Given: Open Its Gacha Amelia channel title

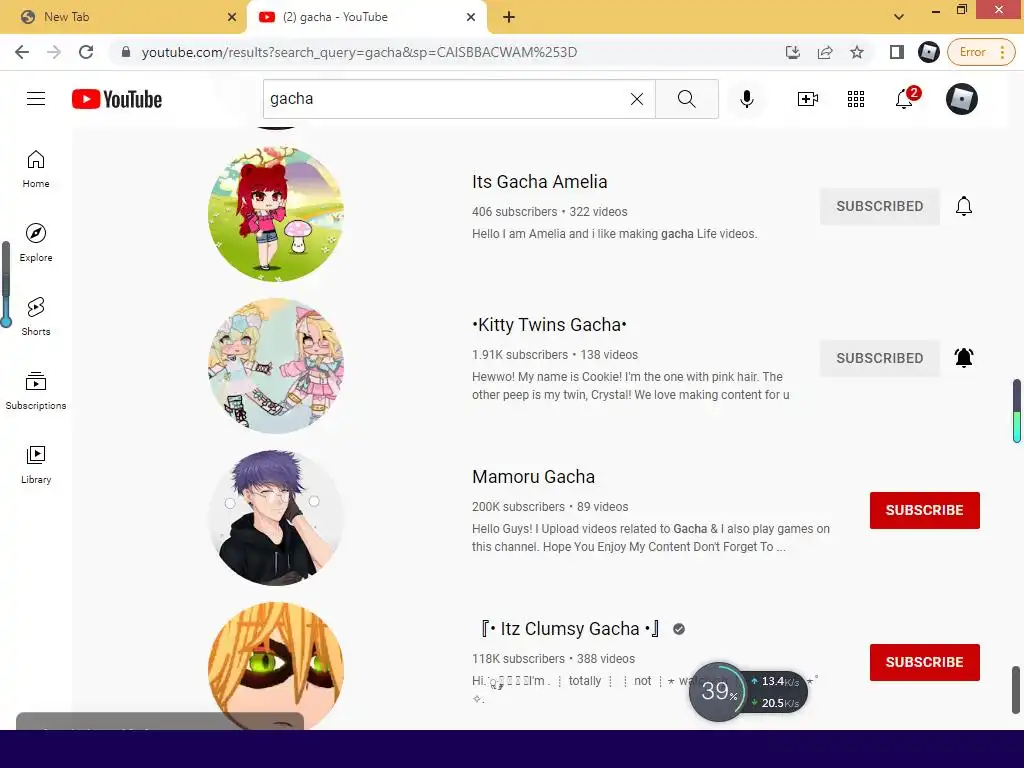Looking at the screenshot, I should click(x=539, y=182).
